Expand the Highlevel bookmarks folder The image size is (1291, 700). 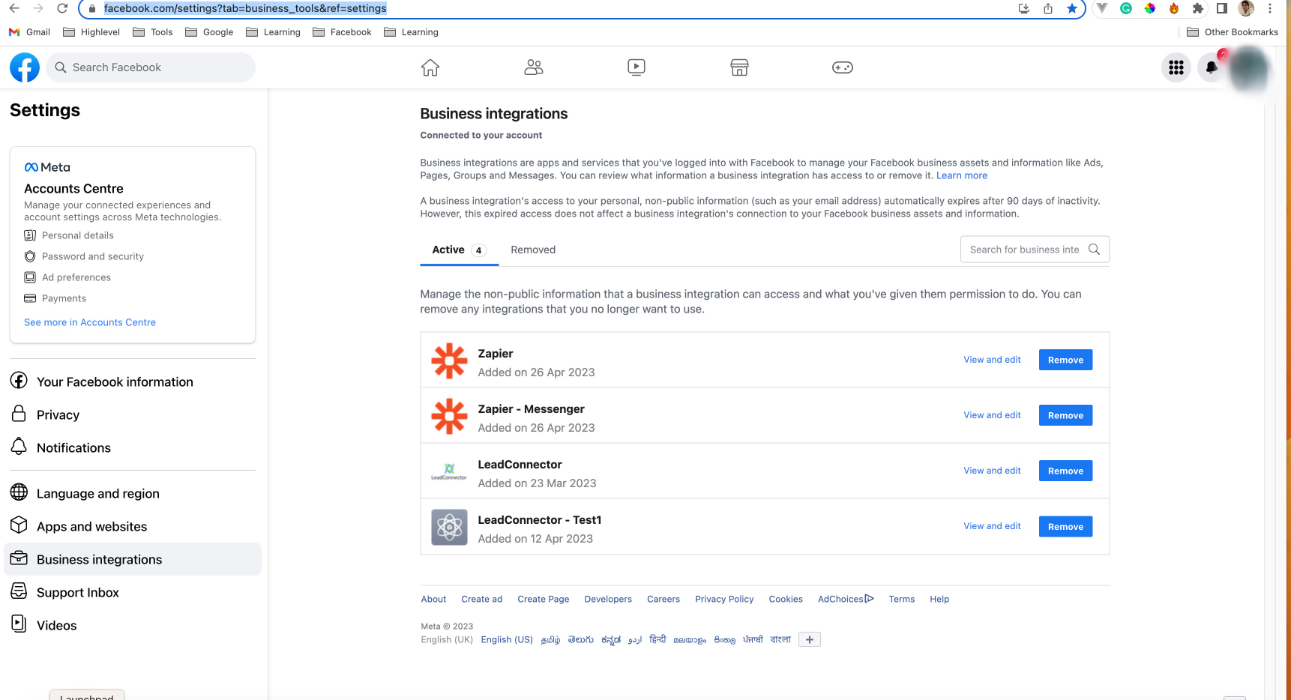pos(91,32)
